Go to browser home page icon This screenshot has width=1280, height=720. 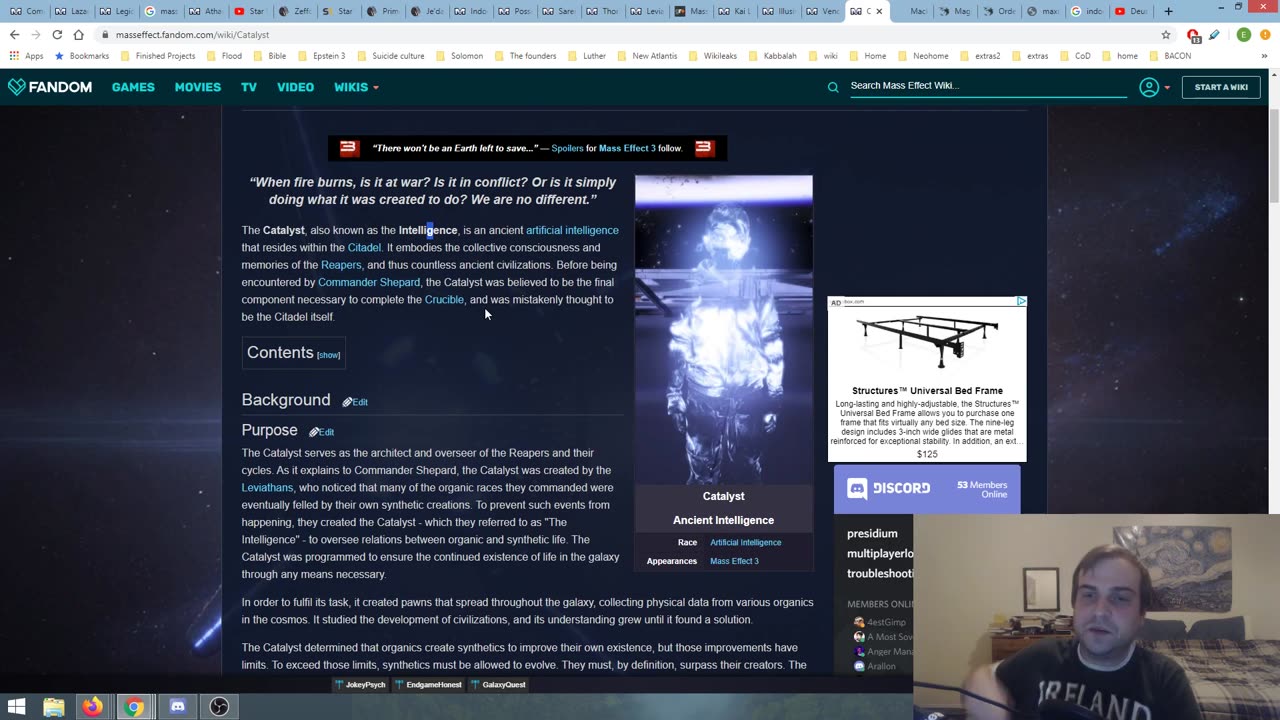point(79,34)
